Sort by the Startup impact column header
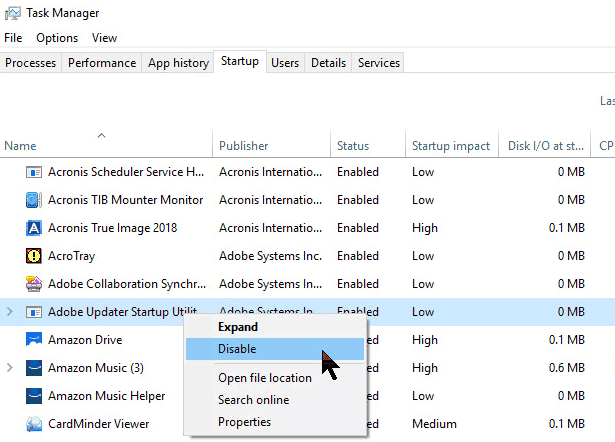The height and width of the screenshot is (442, 615). [x=452, y=143]
